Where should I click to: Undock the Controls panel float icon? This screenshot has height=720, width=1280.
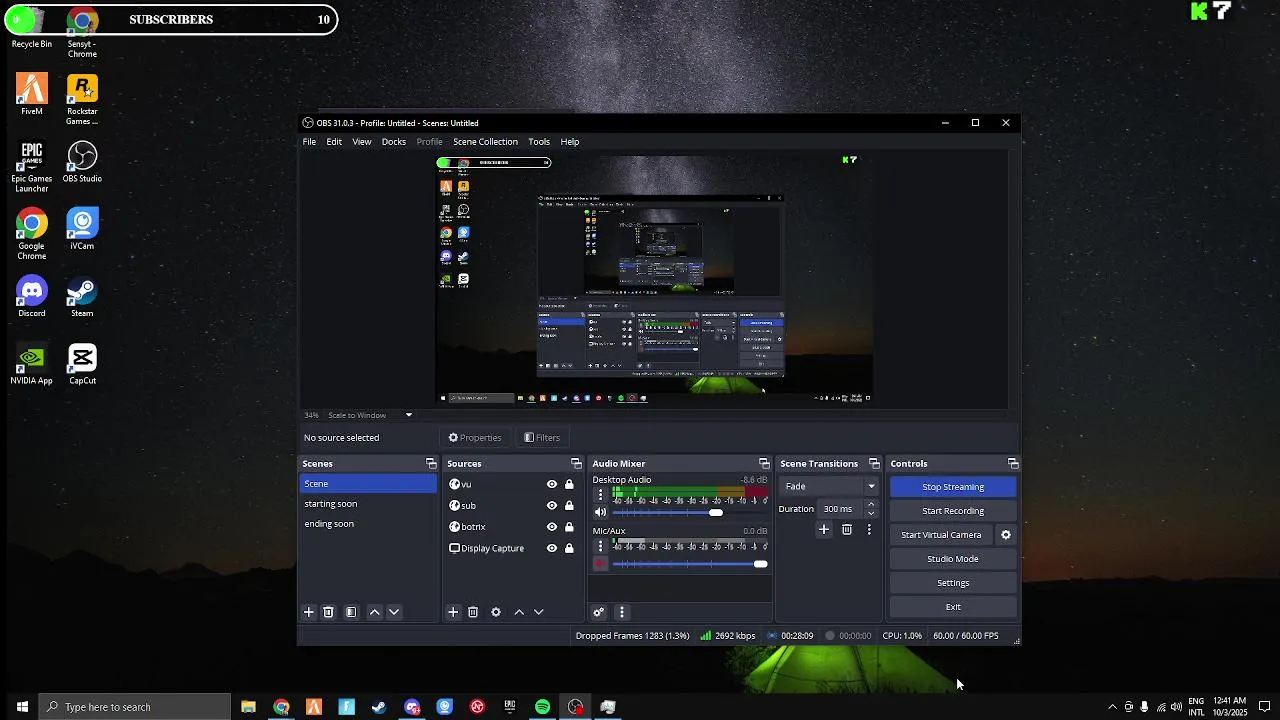pyautogui.click(x=1013, y=464)
